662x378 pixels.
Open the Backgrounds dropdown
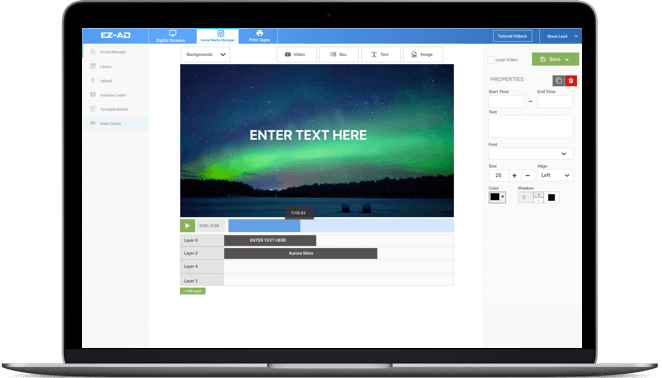(x=206, y=54)
